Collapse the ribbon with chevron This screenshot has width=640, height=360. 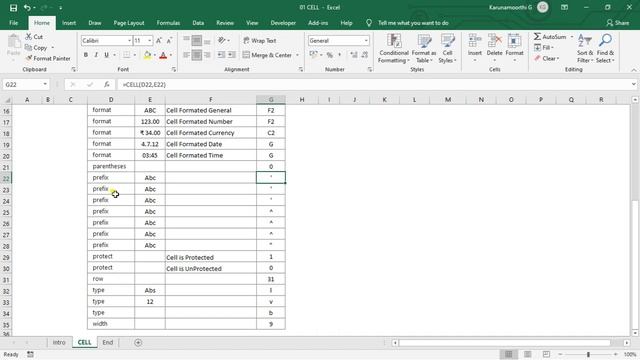tap(633, 70)
